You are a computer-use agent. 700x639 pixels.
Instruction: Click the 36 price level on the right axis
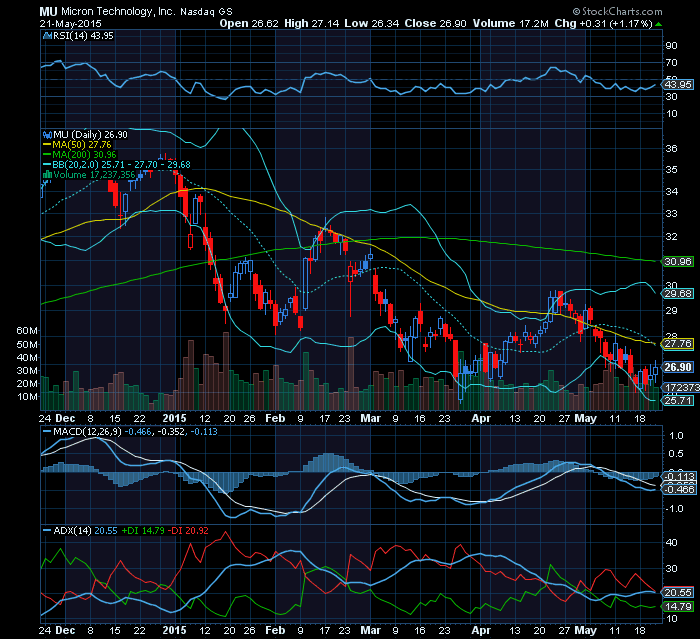671,149
